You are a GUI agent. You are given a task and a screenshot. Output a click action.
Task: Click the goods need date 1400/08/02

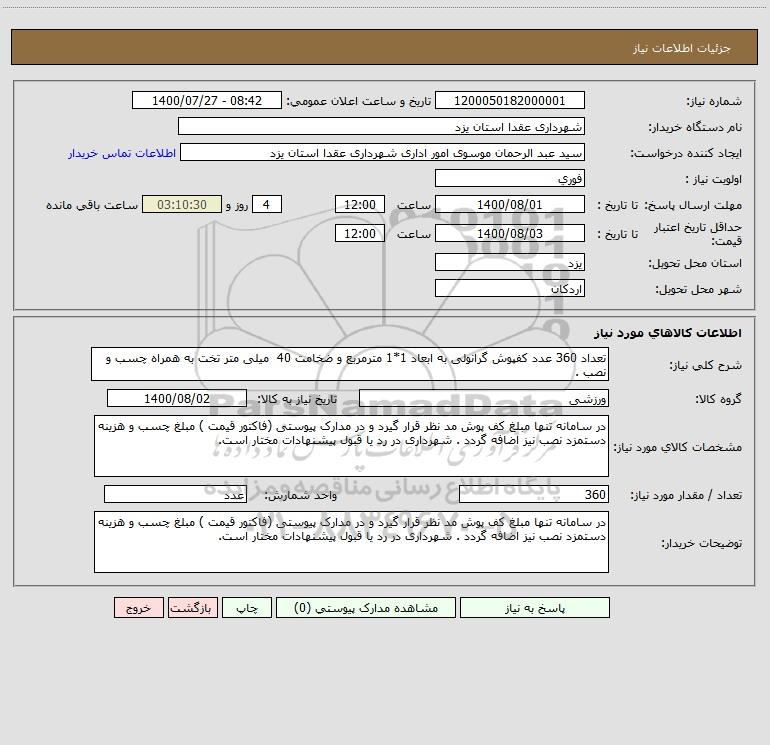point(177,398)
